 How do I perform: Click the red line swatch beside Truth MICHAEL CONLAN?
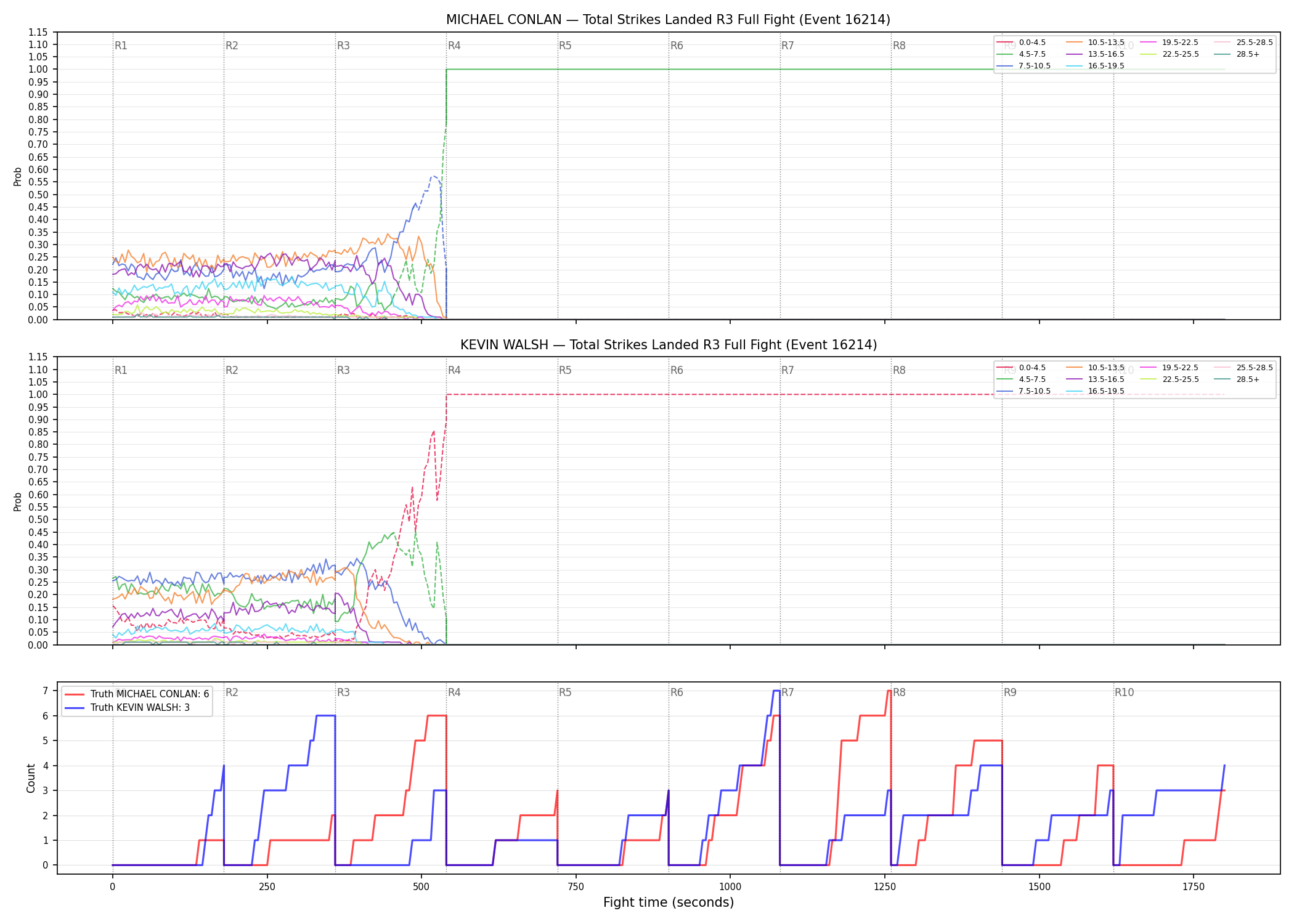point(75,694)
